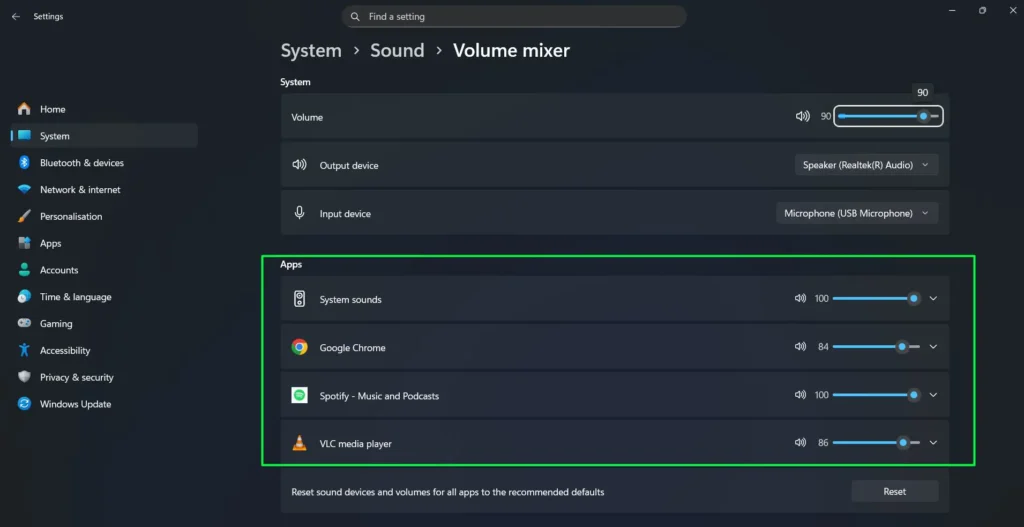Screen dimensions: 1024x527
Task: Open Time & language settings
Action: point(104,296)
